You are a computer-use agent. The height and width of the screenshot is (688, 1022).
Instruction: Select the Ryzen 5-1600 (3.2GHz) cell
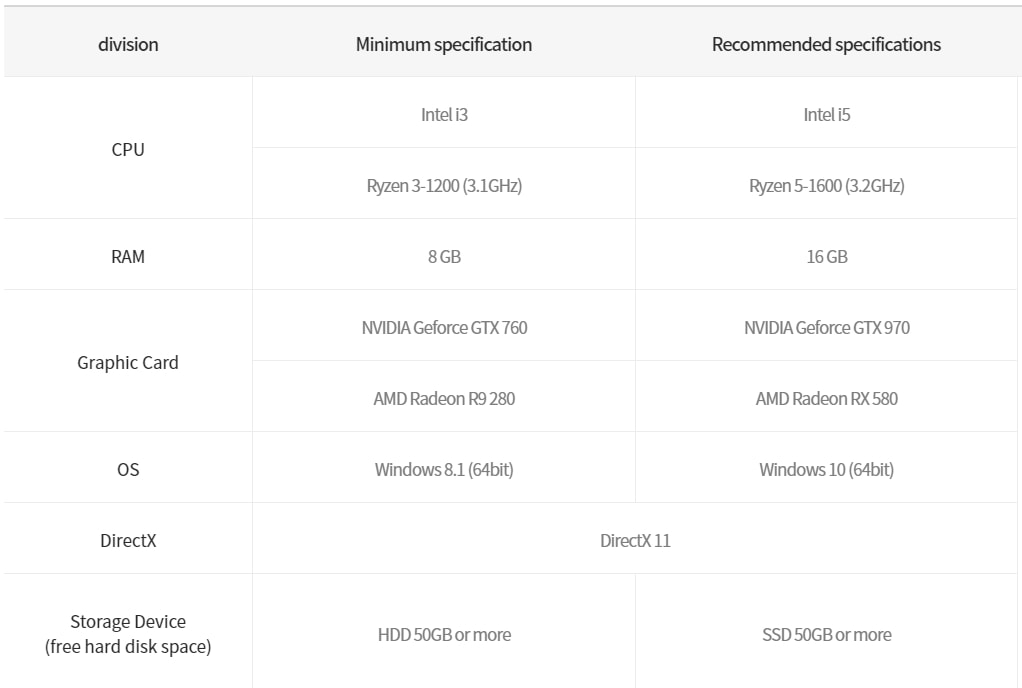click(x=827, y=186)
